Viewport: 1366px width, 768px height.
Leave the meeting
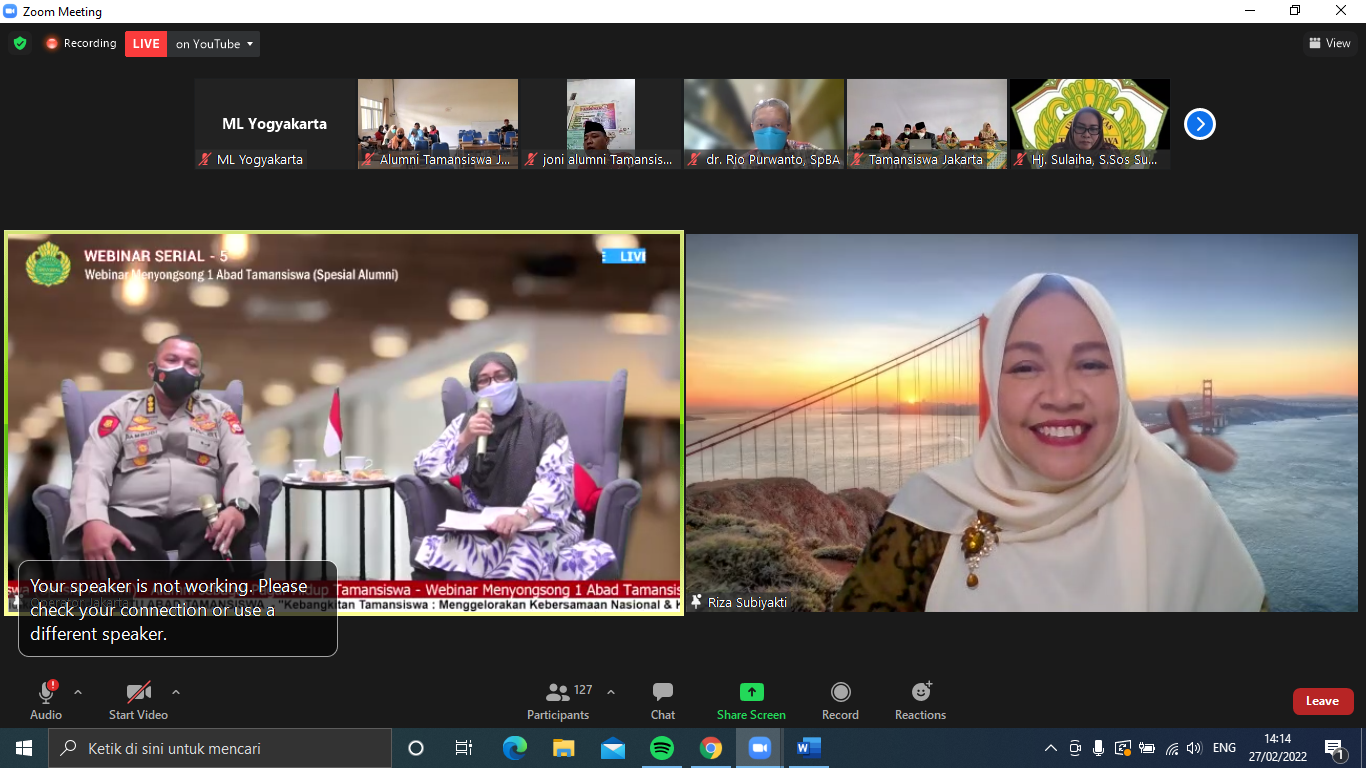[x=1322, y=701]
